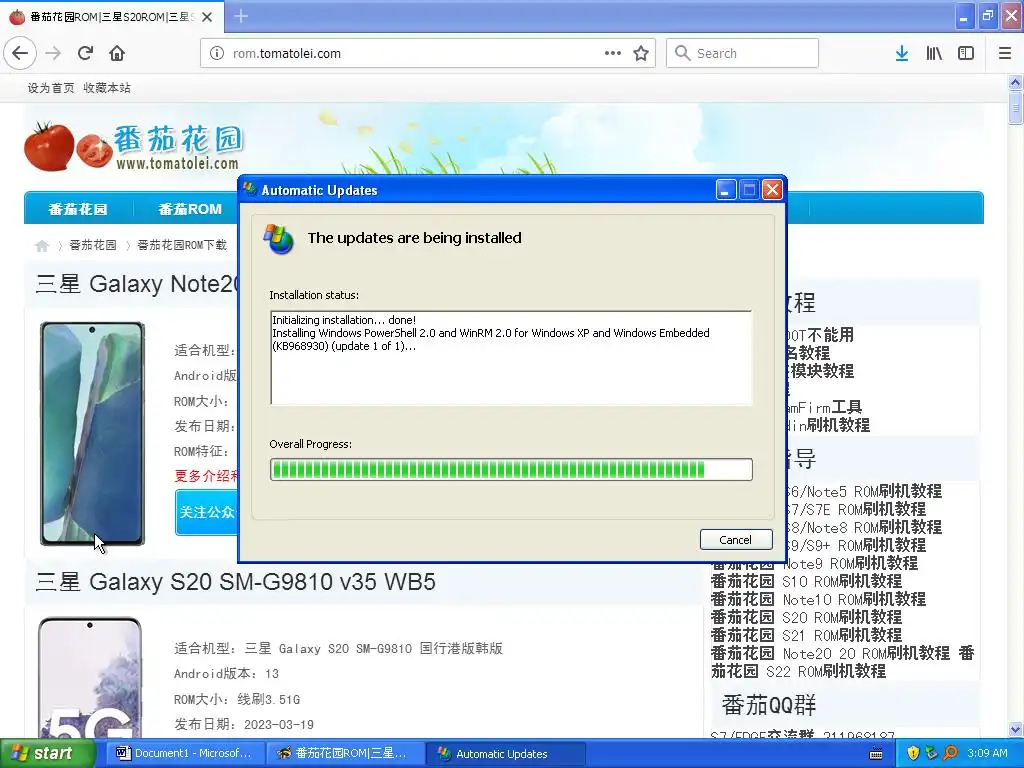Screen dimensions: 1024x768
Task: Click the Automatic Updates tray icon
Action: point(931,754)
